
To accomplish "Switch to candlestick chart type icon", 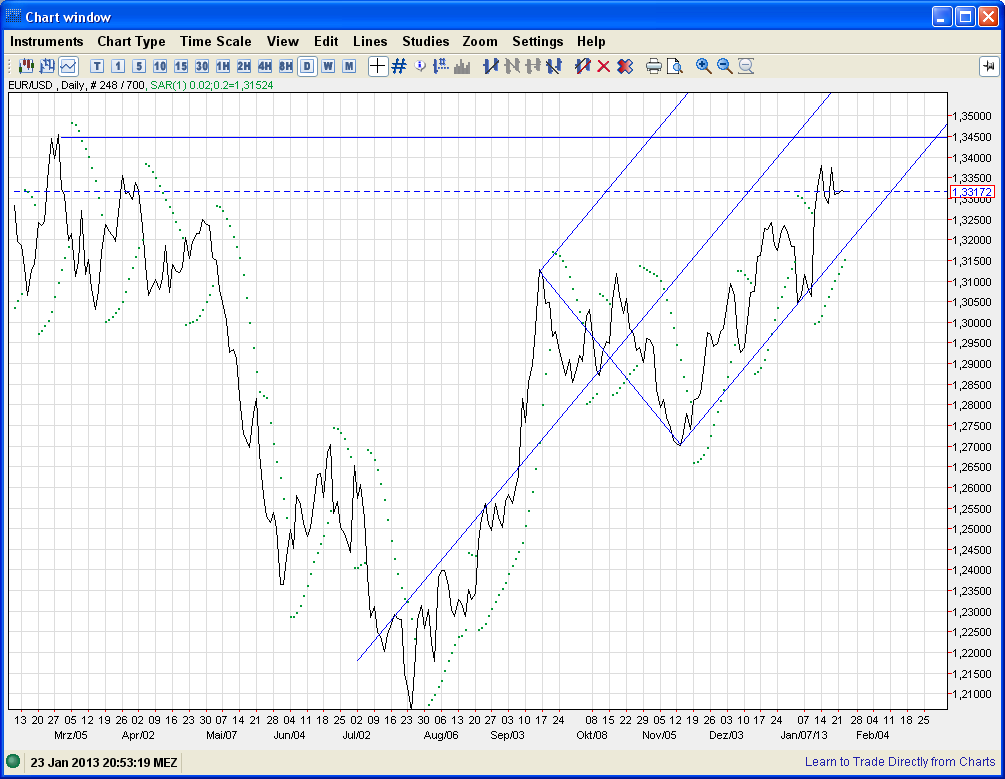I will [26, 66].
